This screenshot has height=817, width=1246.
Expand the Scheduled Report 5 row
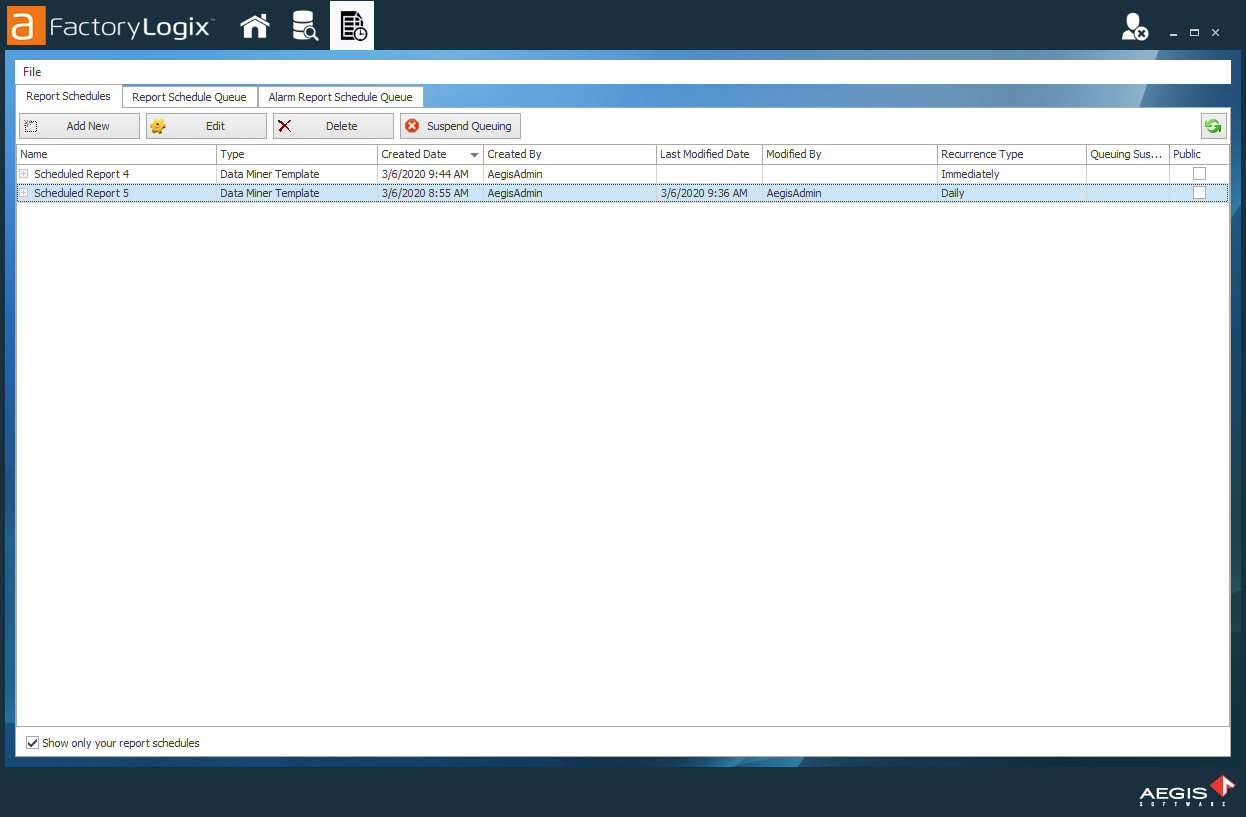(x=24, y=193)
